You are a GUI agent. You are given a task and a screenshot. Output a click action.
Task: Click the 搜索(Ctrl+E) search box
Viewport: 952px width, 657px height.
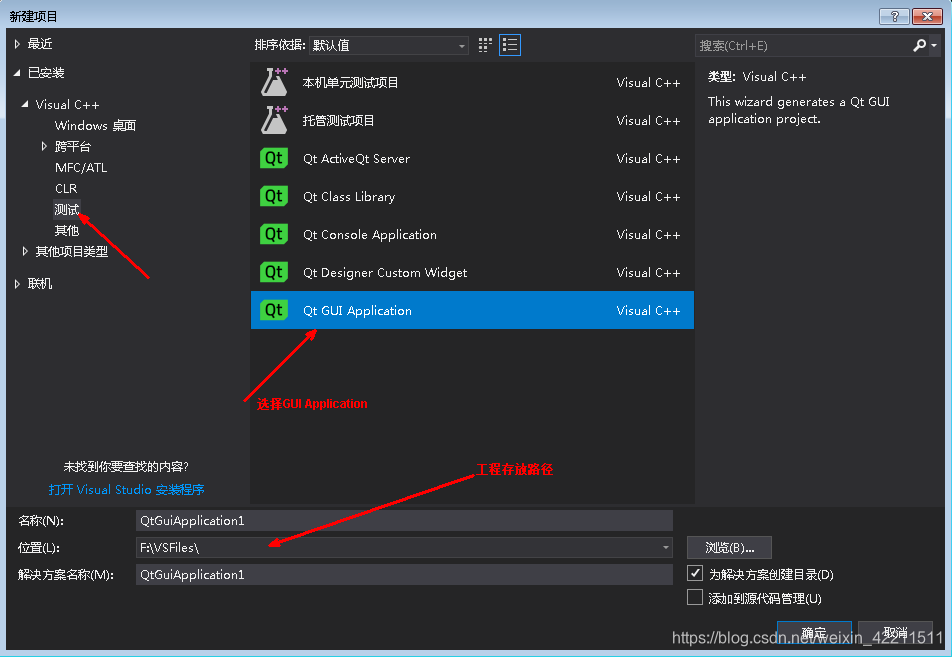pos(803,46)
